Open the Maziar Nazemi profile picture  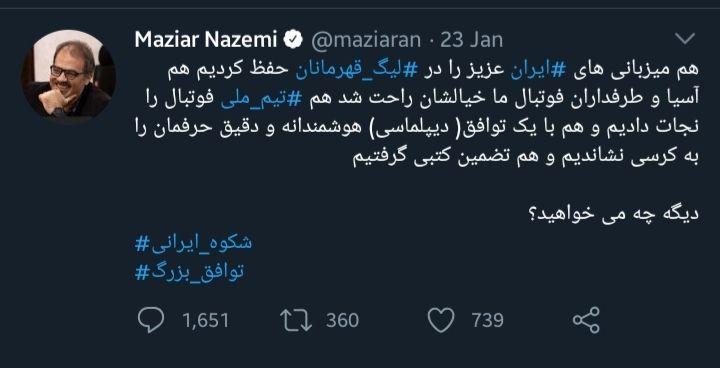click(x=68, y=74)
